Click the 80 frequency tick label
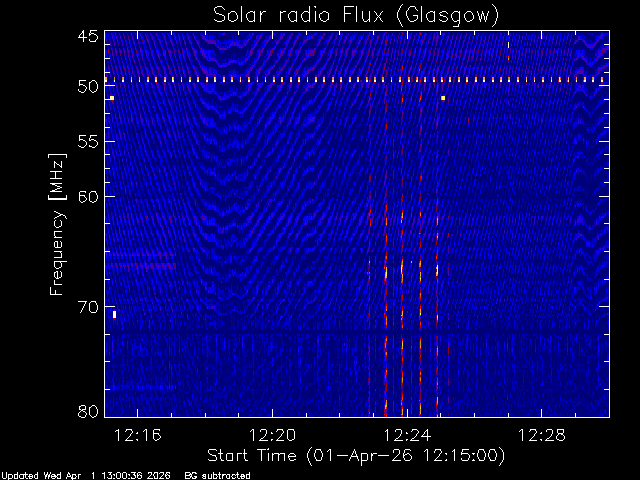Image resolution: width=640 pixels, height=480 pixels. [x=88, y=411]
